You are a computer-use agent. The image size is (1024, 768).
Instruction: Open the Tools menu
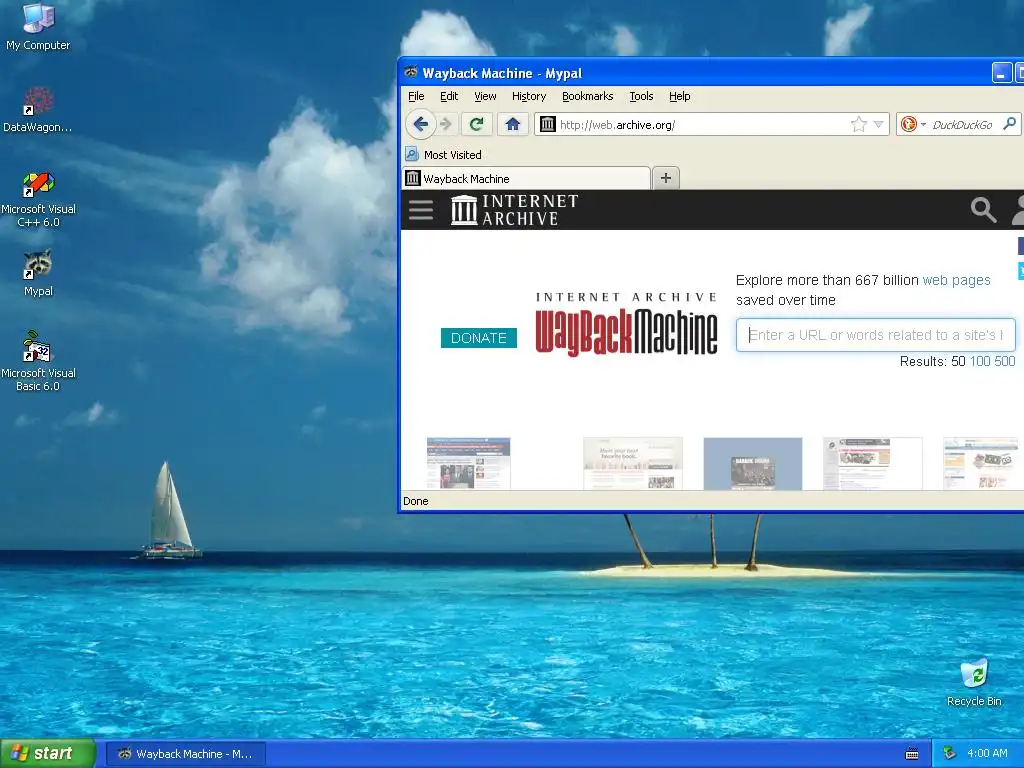pyautogui.click(x=641, y=96)
